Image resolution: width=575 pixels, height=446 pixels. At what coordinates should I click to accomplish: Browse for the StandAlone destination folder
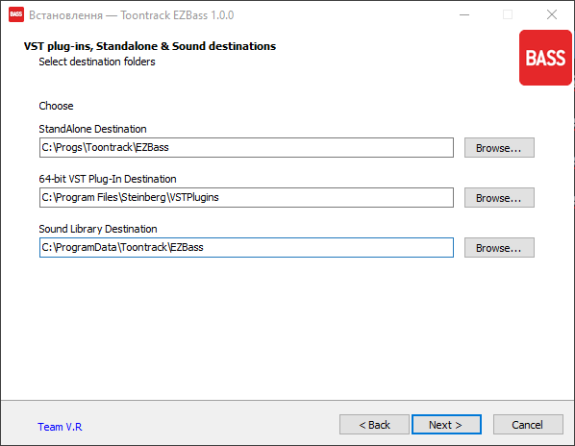499,148
